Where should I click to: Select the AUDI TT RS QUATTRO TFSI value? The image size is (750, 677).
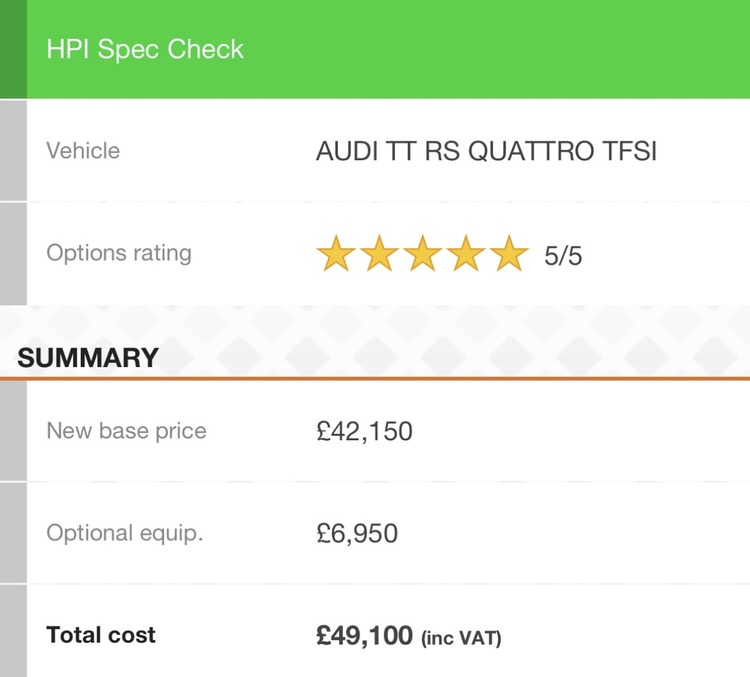tap(486, 151)
